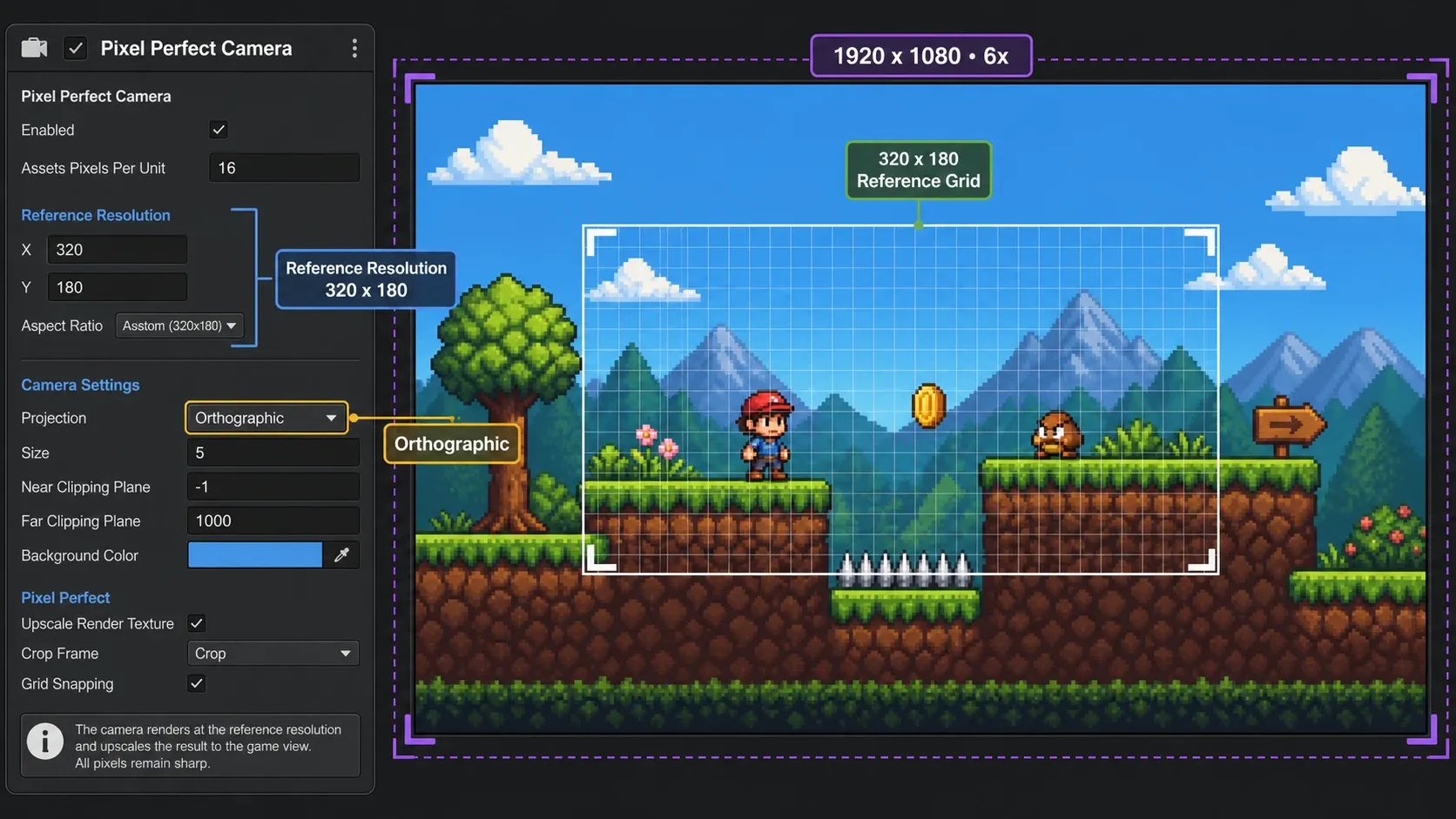Open the Aspect Ratio dropdown
Screen dimensions: 1456x819
pos(179,326)
